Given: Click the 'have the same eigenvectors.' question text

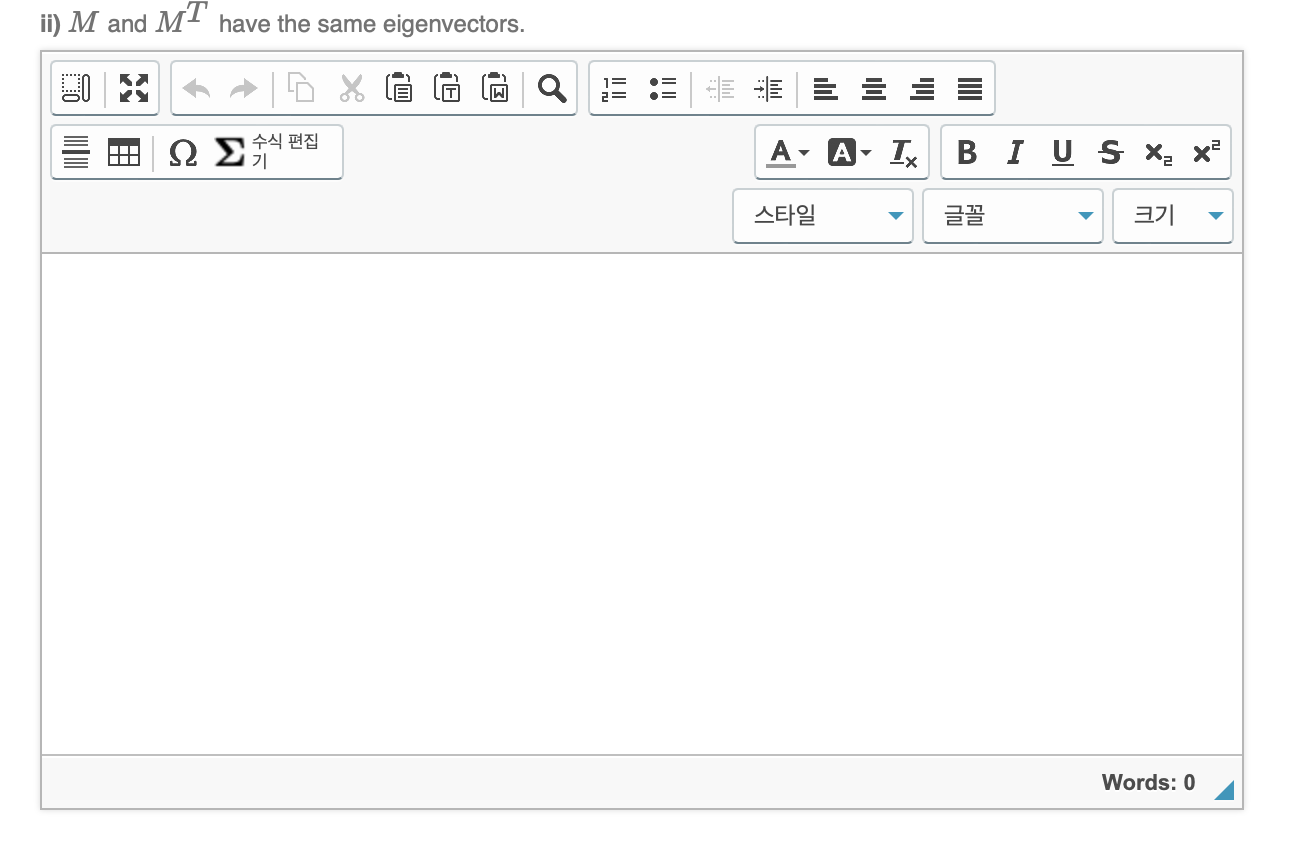Looking at the screenshot, I should click(x=371, y=25).
